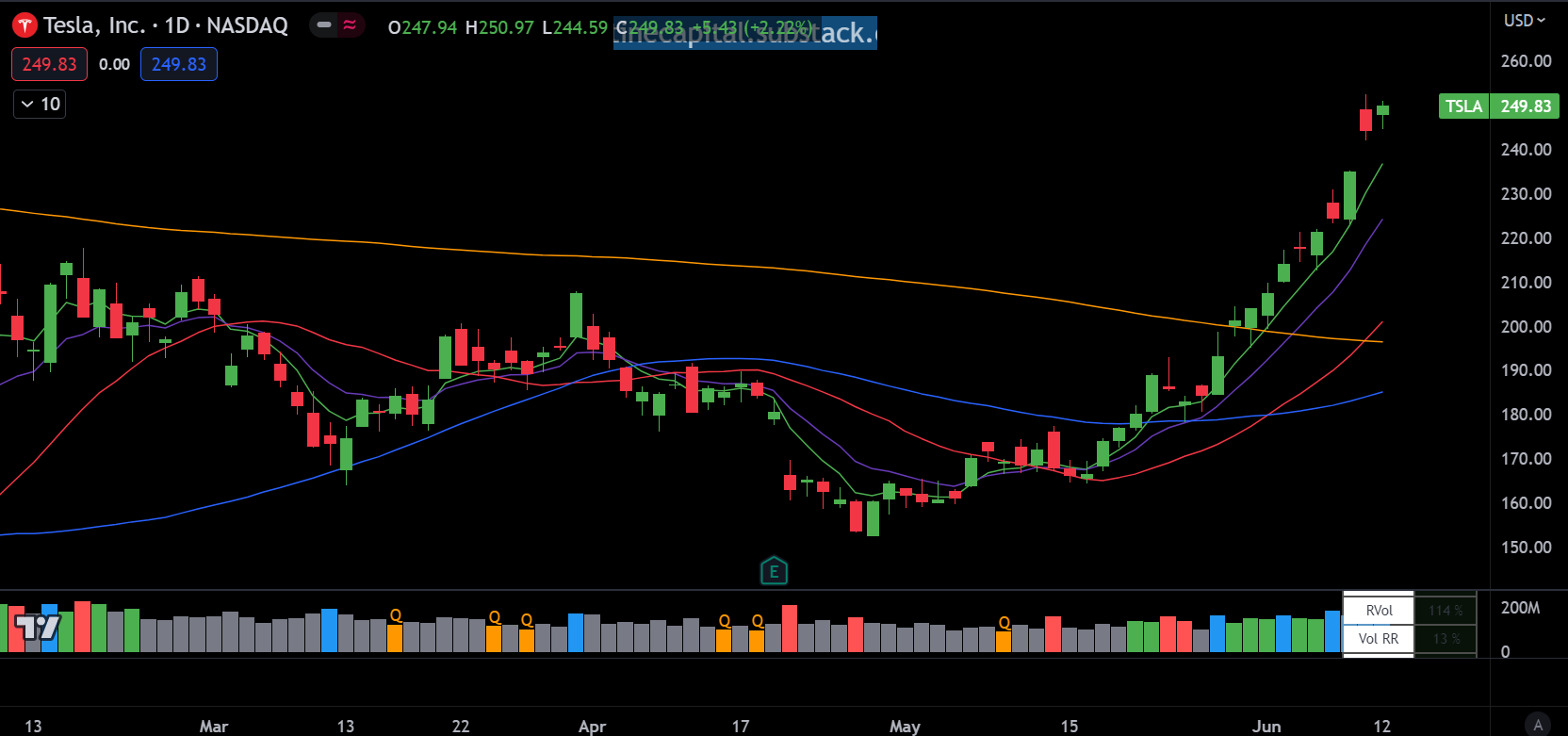Click the gray market status dash icon
Screen dimensions: 1568x736
click(x=324, y=25)
